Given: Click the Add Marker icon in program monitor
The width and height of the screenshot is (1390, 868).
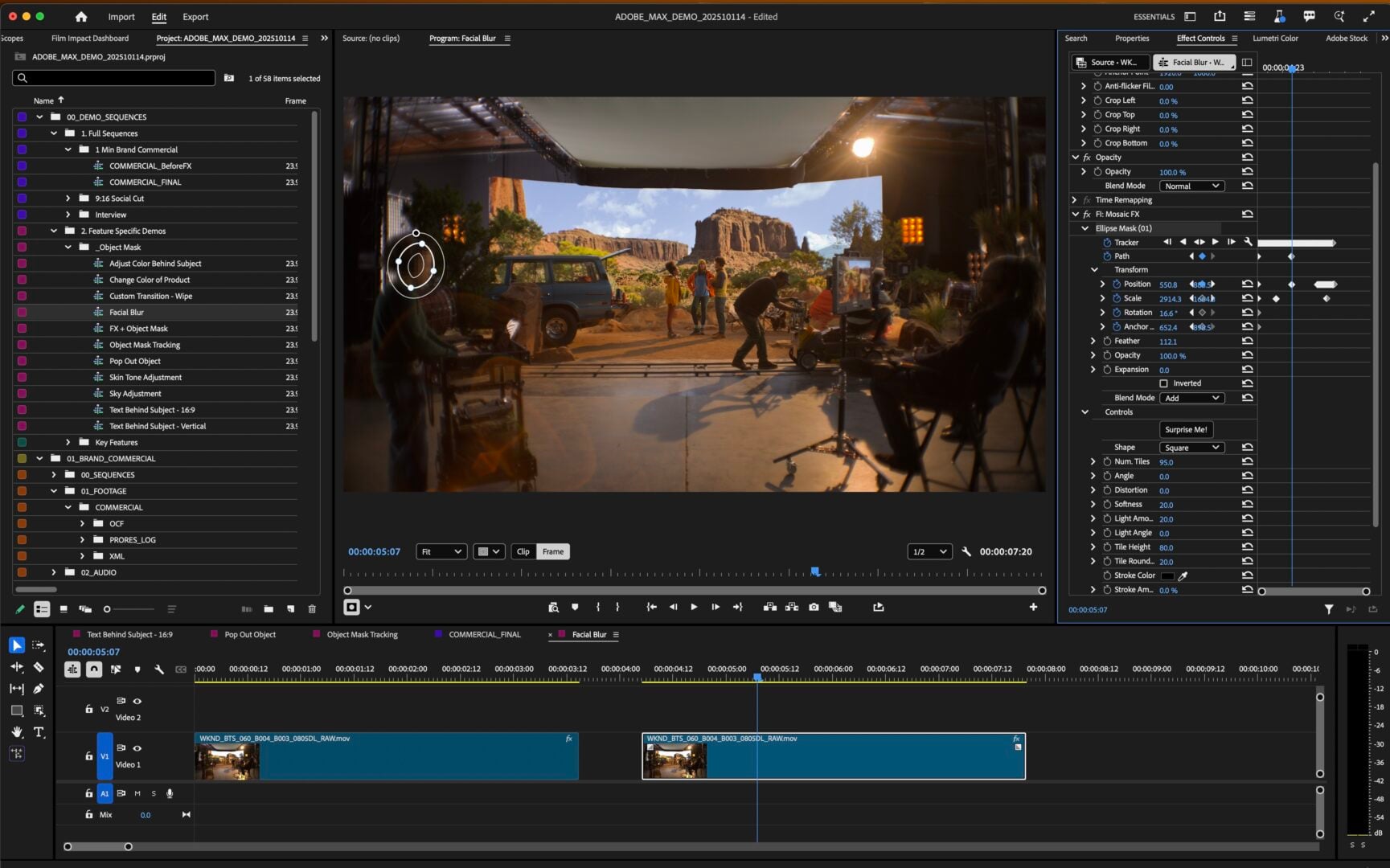Looking at the screenshot, I should tap(575, 608).
